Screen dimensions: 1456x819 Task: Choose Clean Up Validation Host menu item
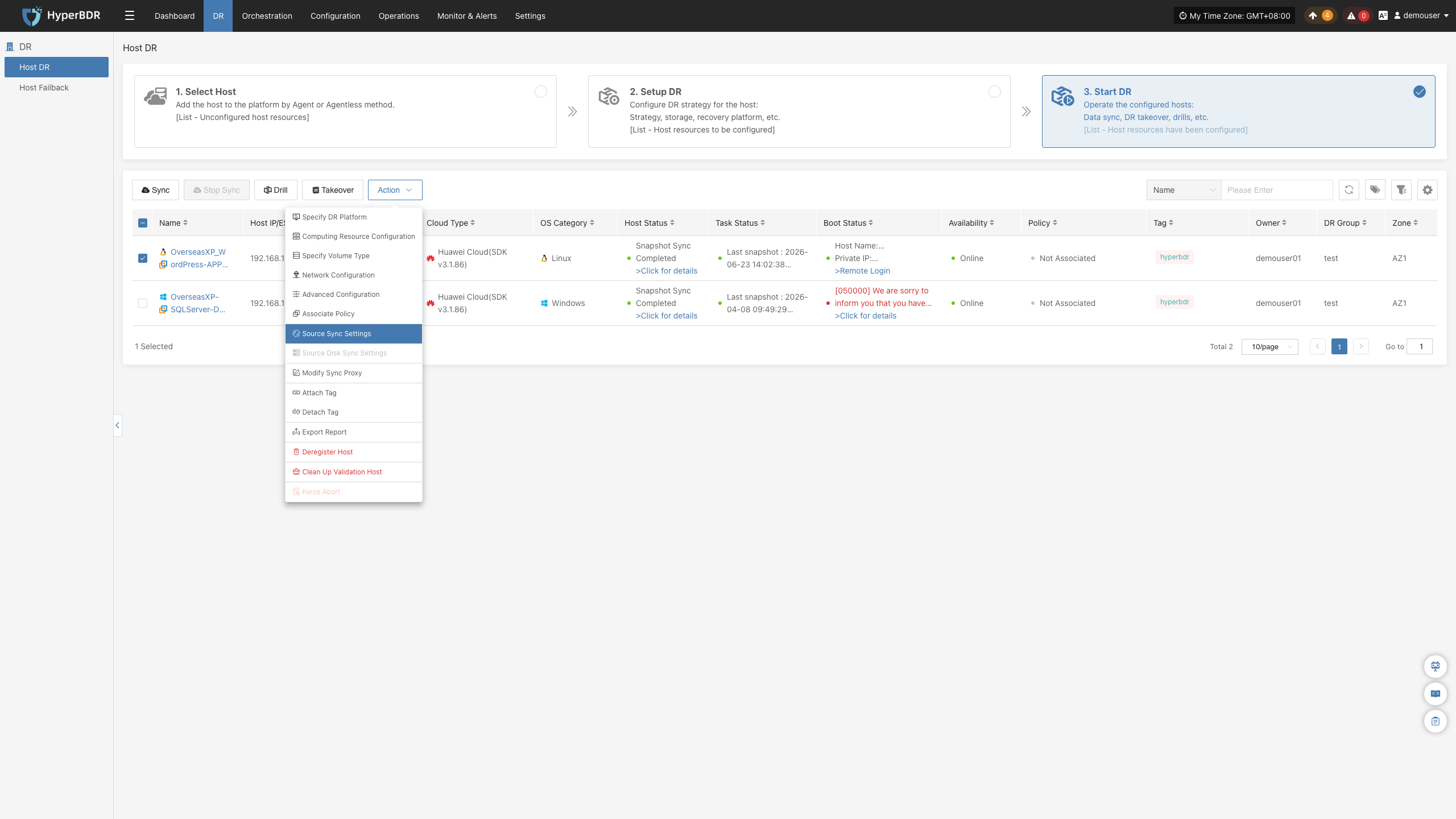point(354,472)
